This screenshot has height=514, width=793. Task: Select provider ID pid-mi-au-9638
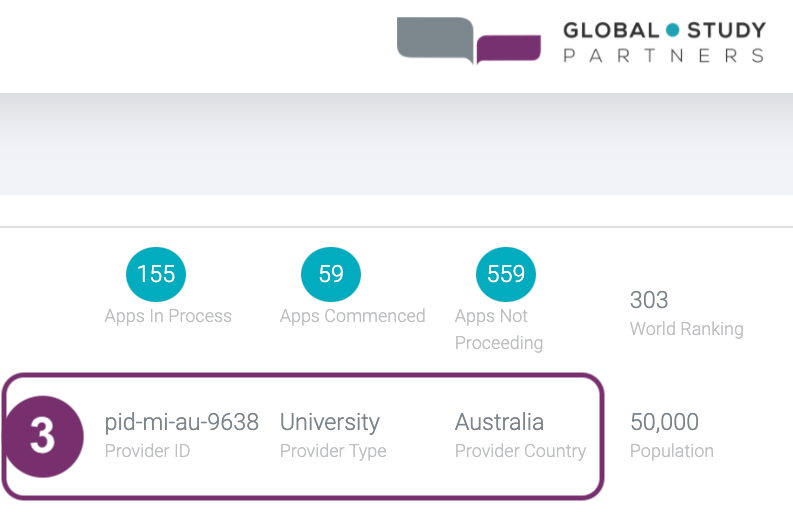click(182, 422)
